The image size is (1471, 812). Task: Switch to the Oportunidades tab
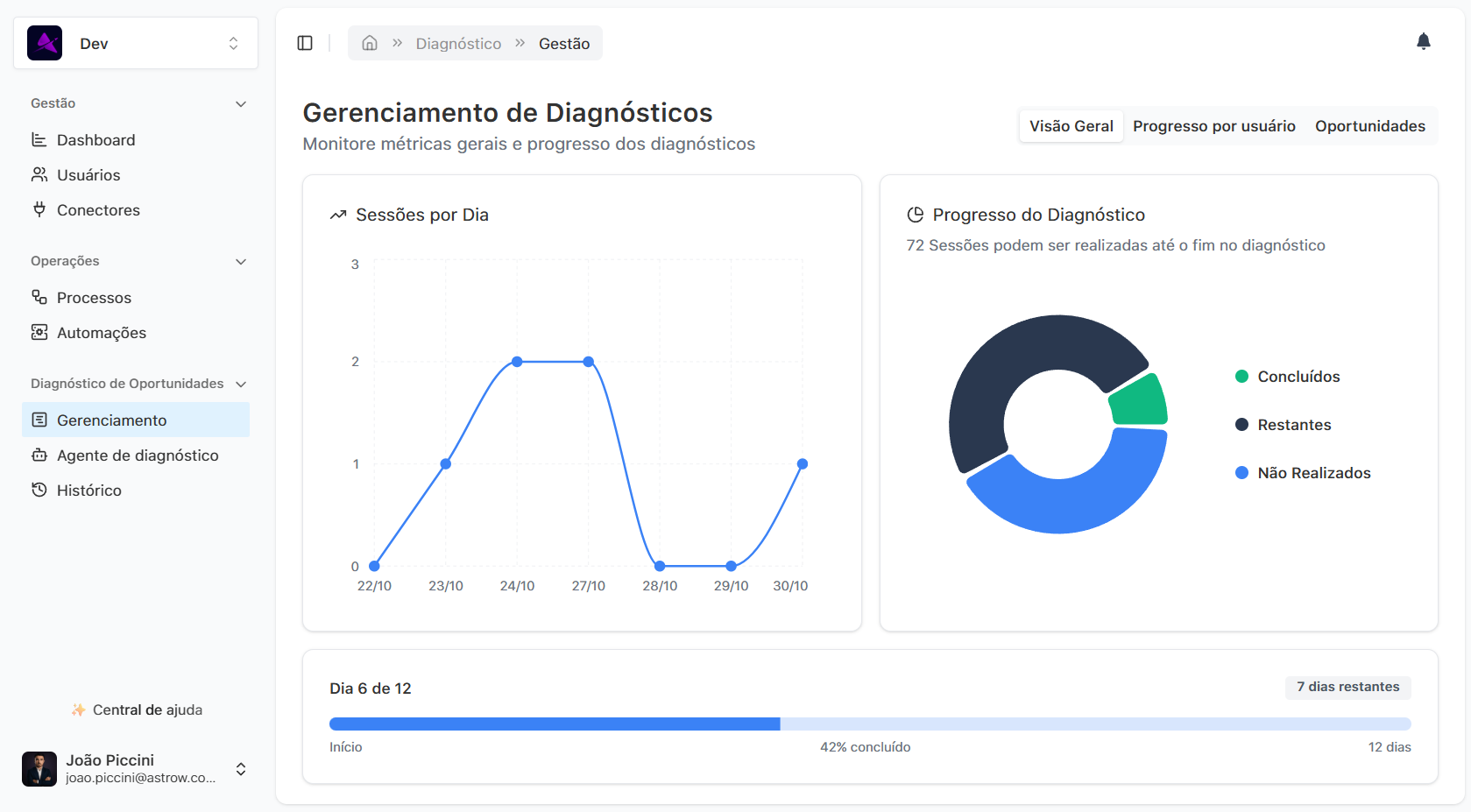[1369, 126]
